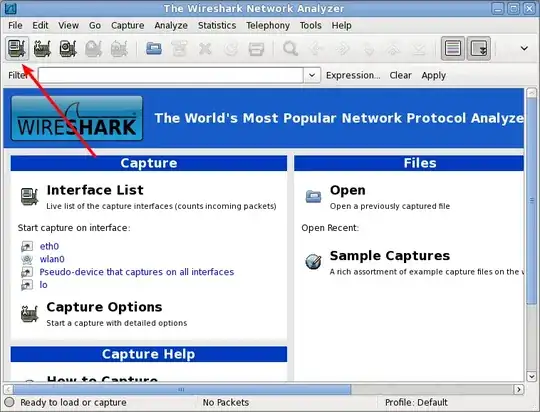
Task: Click the Open heading in Files panel
Action: pyautogui.click(x=347, y=190)
